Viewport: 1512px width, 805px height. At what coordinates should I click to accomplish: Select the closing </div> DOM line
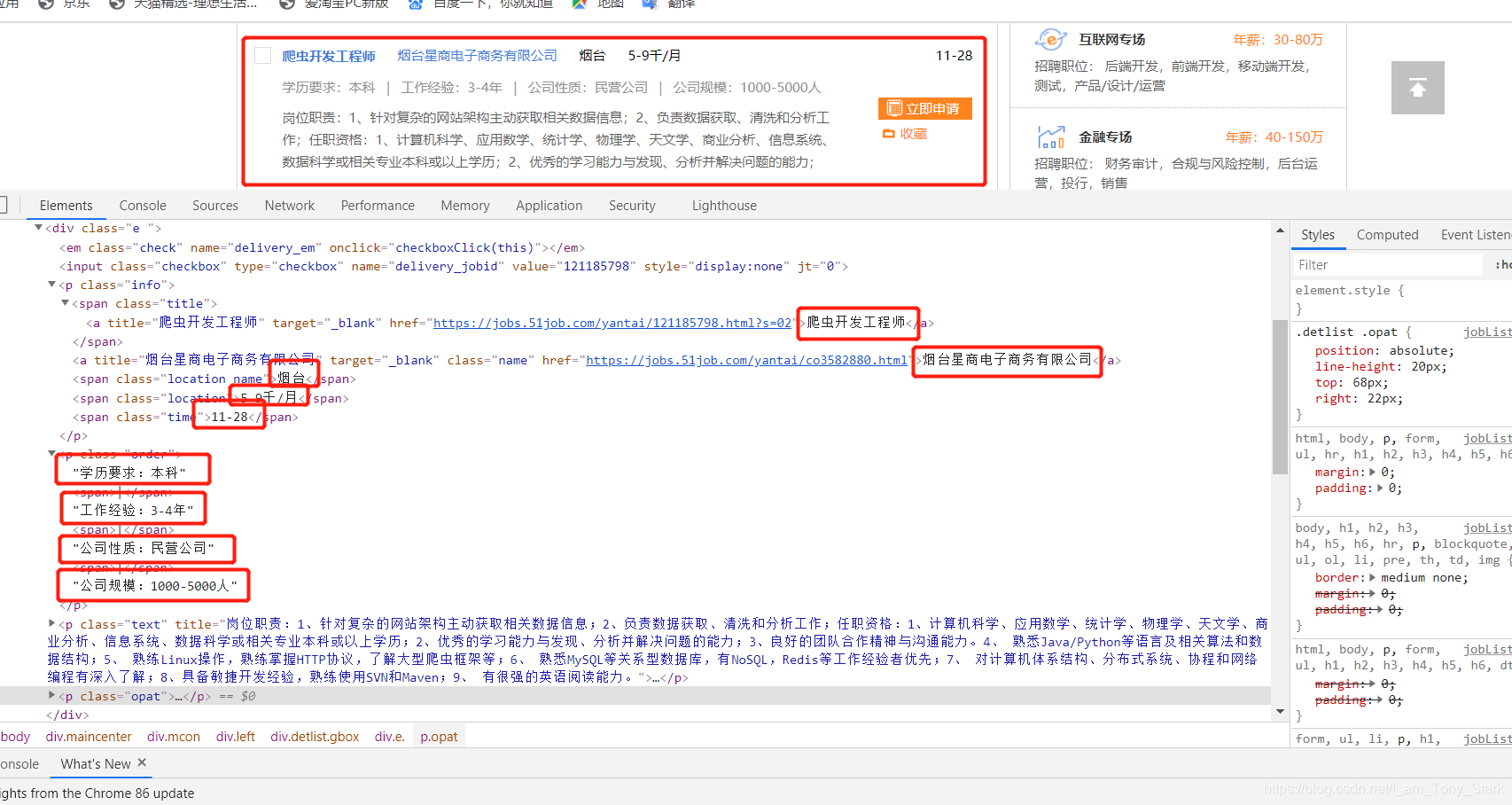point(67,715)
